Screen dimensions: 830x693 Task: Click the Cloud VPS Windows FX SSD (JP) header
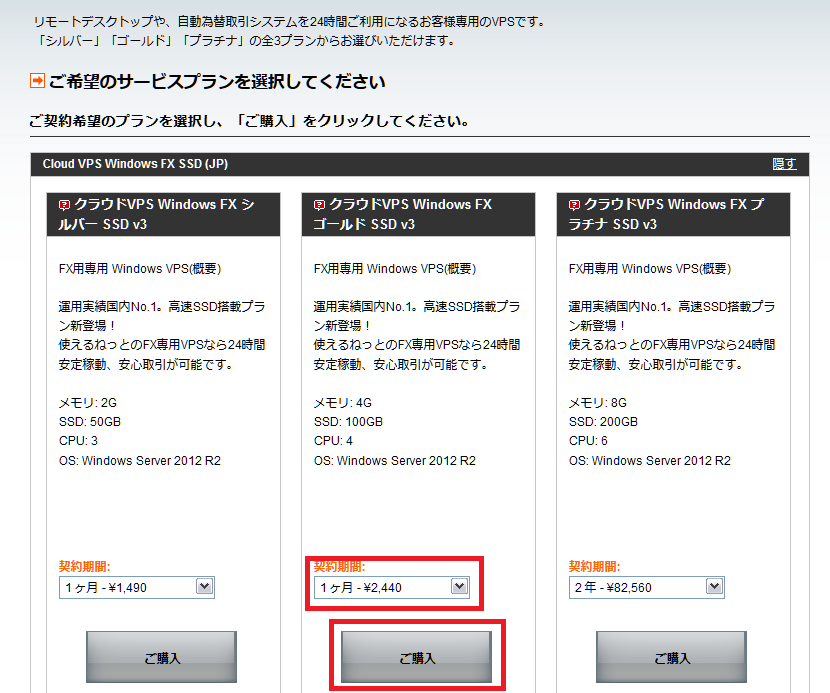136,164
